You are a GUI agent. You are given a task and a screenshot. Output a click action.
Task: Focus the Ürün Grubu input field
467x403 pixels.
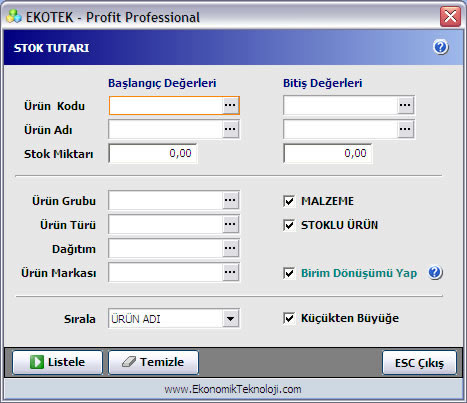pos(166,200)
